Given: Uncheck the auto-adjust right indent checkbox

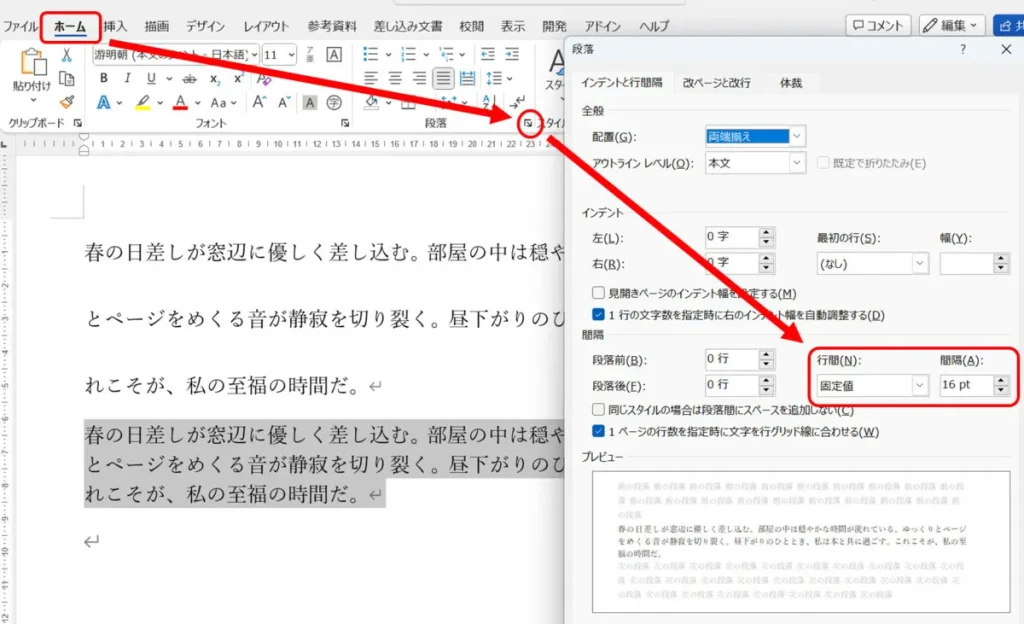Looking at the screenshot, I should tap(598, 315).
